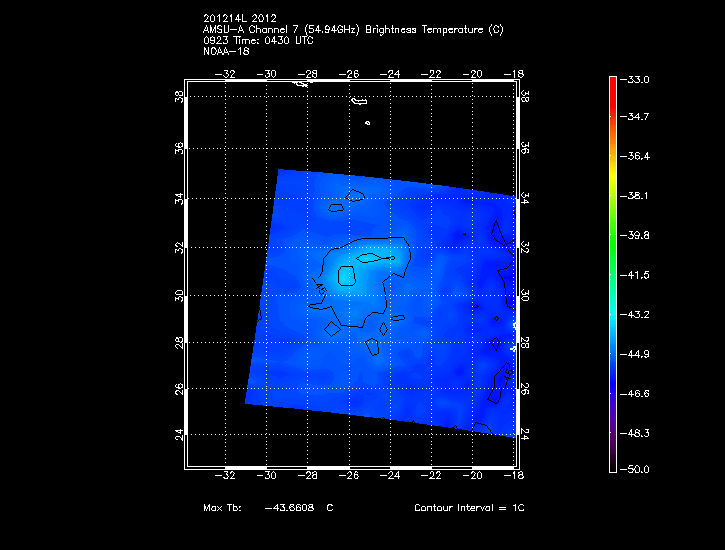This screenshot has width=725, height=550.
Task: Click the 38 latitude label on left axis
Action: pos(178,96)
